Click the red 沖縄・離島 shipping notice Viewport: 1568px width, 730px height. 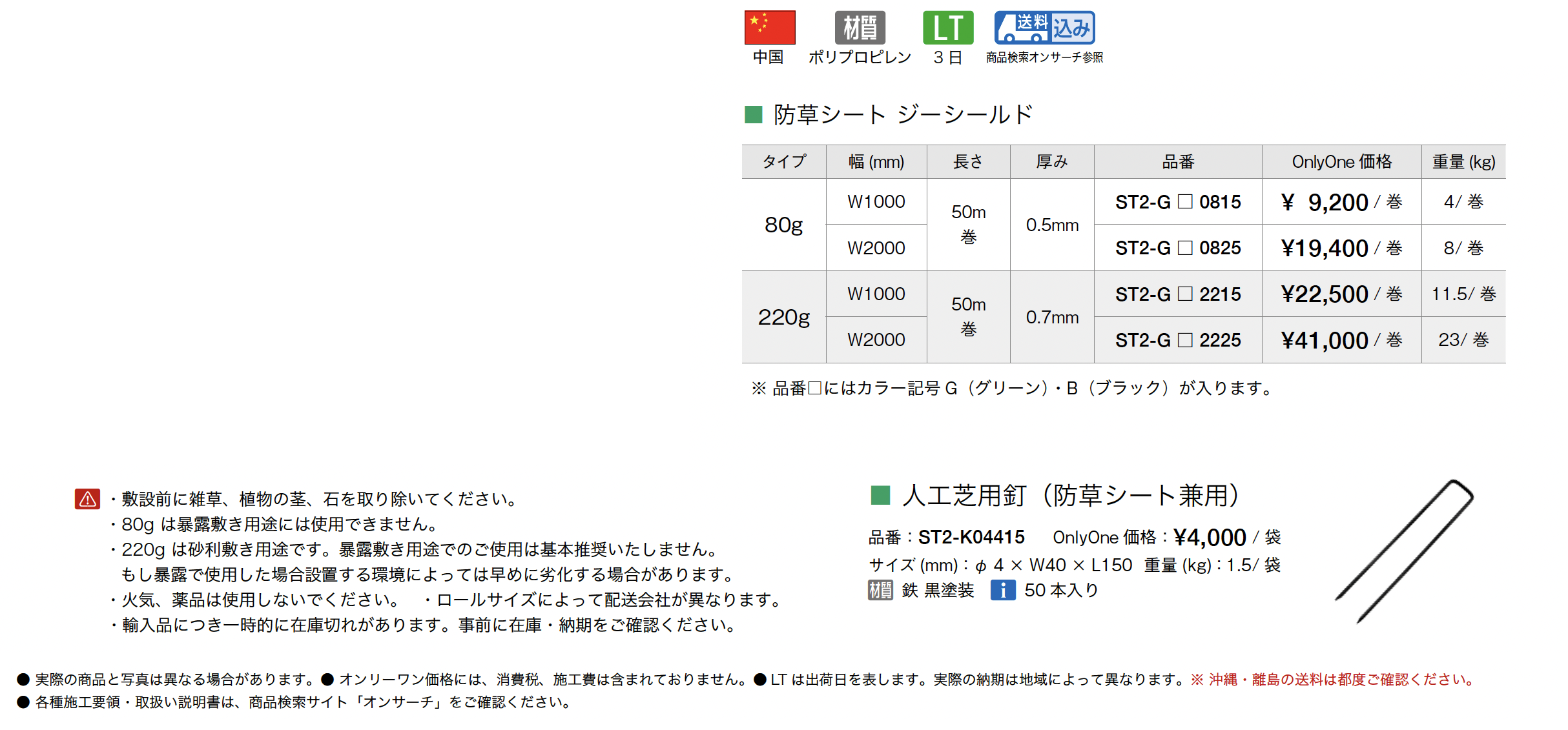[x=1333, y=680]
